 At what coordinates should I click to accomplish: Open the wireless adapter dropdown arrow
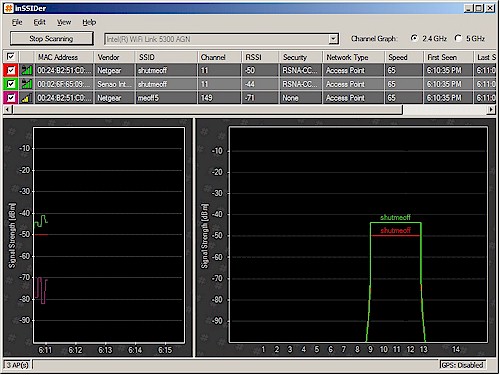(x=333, y=39)
